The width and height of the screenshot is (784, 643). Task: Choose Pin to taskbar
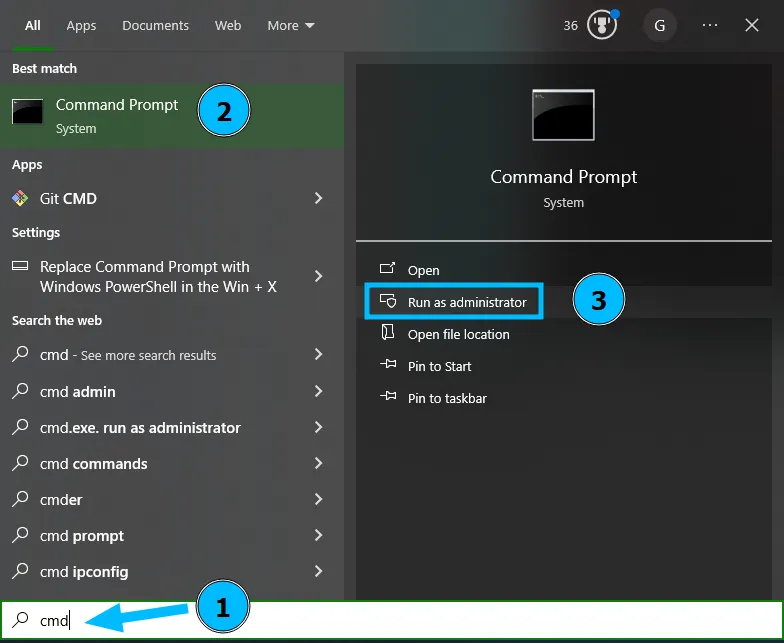564,398
